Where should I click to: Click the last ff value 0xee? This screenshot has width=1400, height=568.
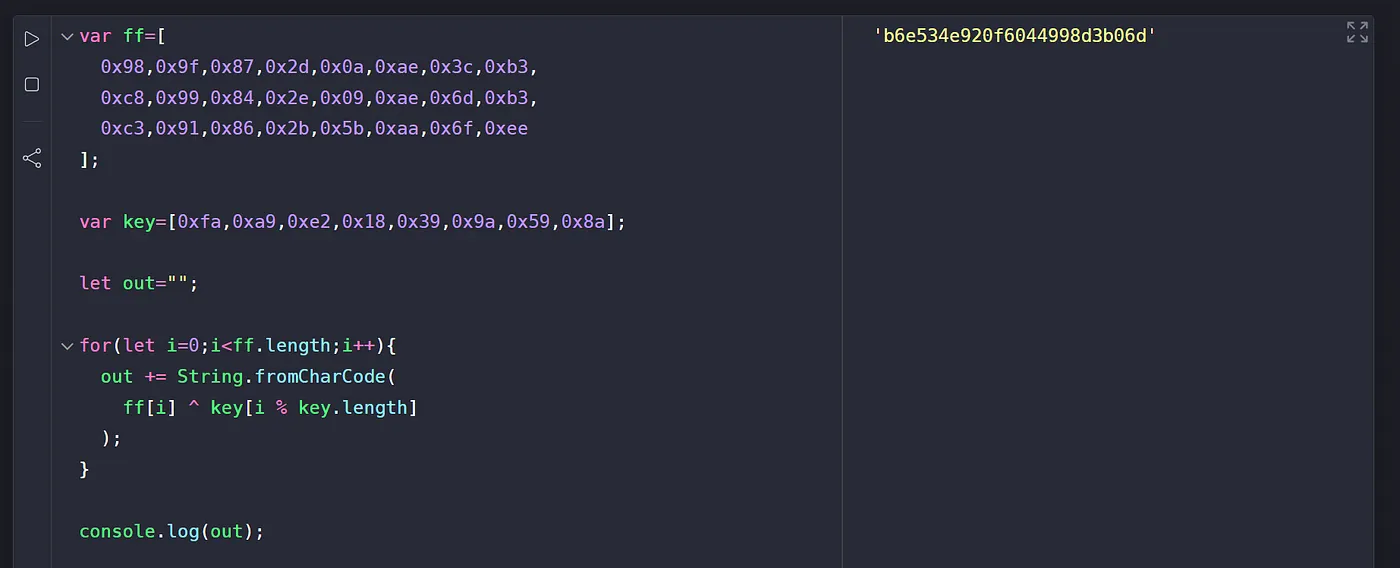click(x=506, y=129)
